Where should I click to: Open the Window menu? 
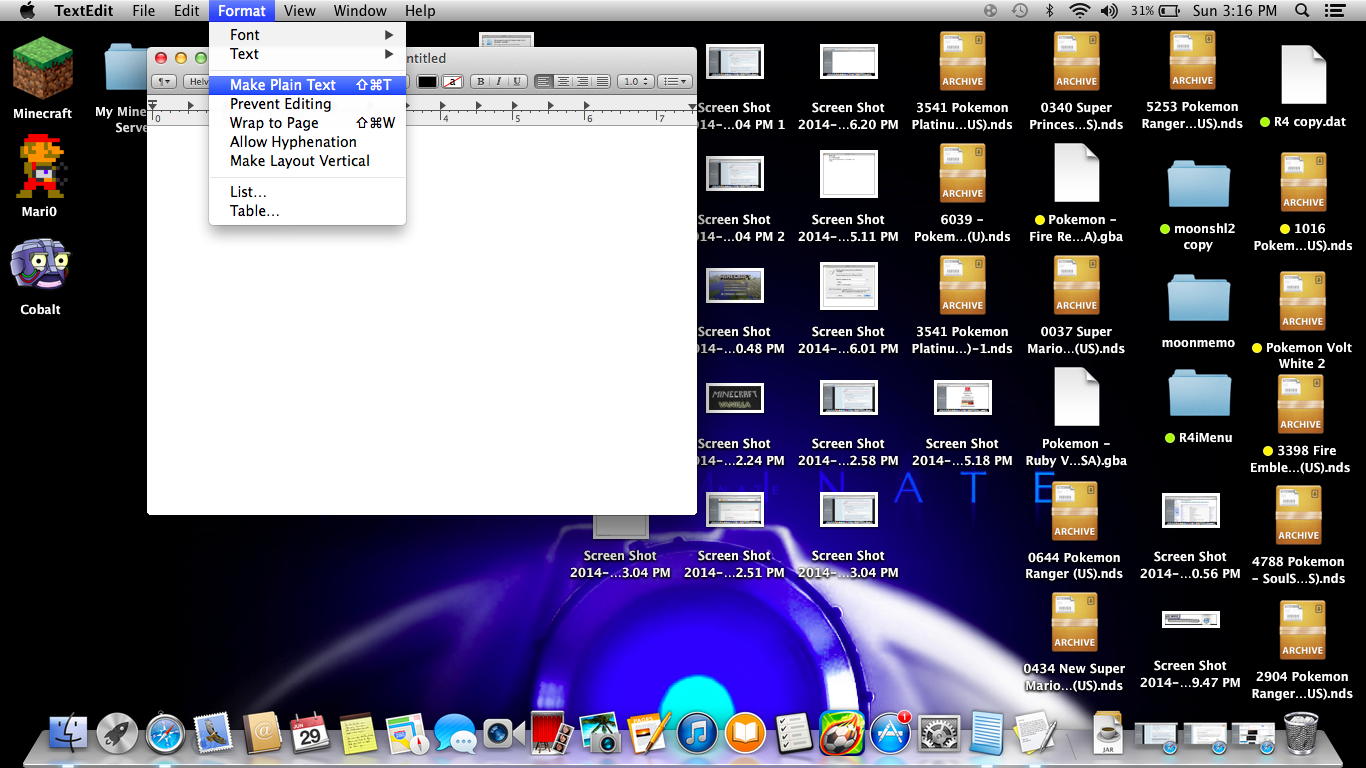(360, 11)
